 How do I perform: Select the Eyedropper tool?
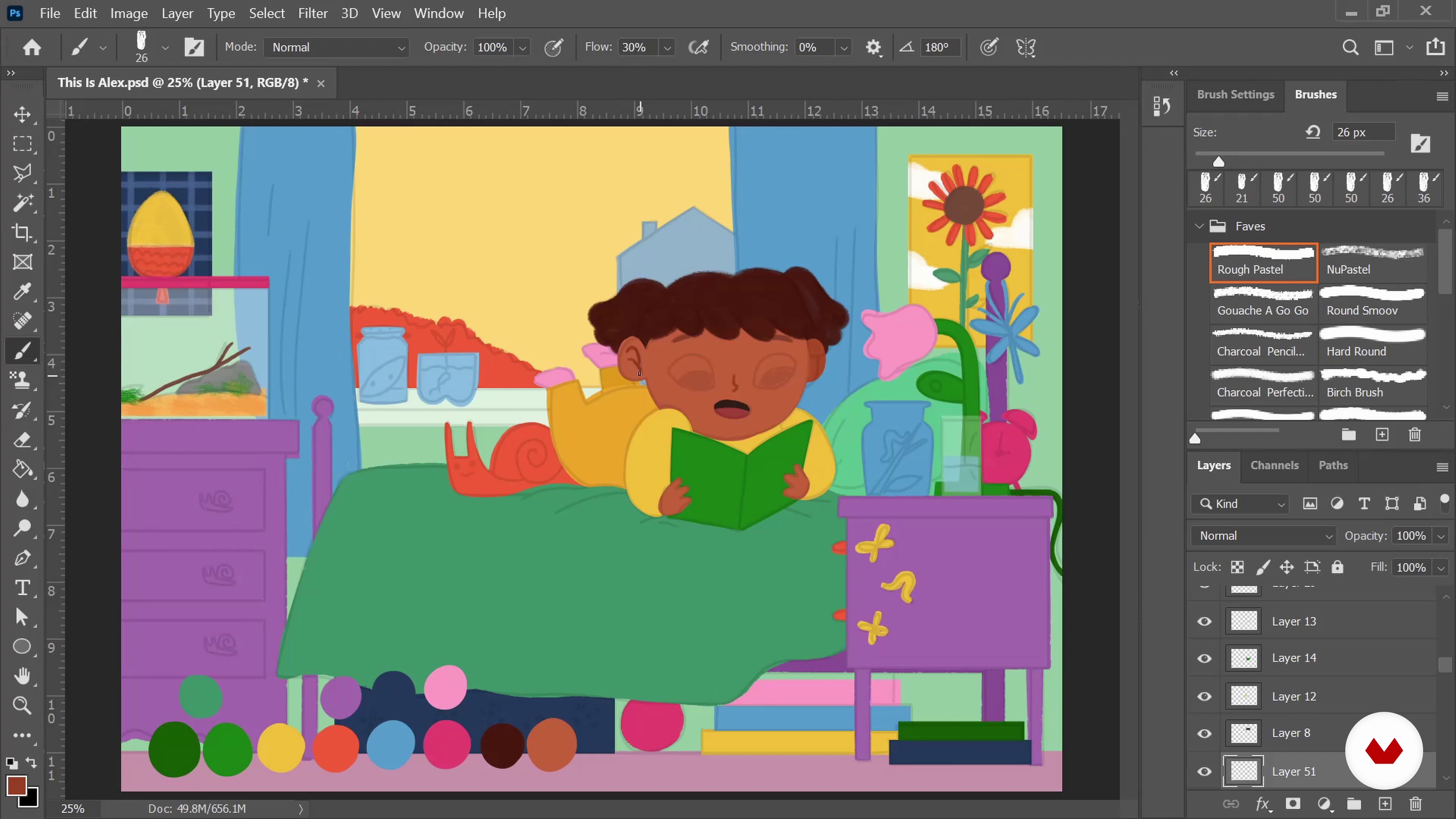pyautogui.click(x=22, y=292)
